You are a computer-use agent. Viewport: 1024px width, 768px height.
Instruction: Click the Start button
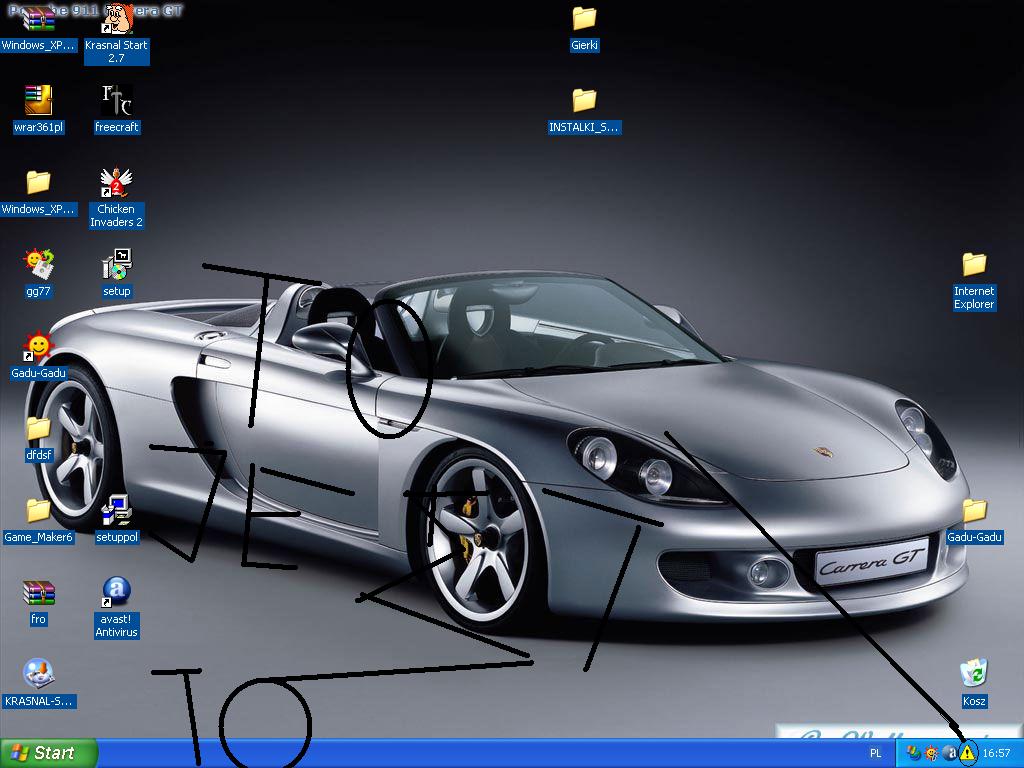click(49, 753)
